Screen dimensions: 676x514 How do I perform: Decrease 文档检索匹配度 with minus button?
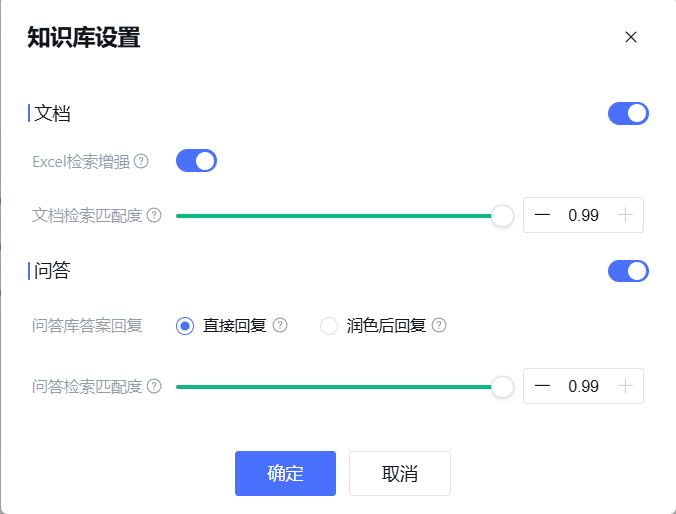(542, 215)
